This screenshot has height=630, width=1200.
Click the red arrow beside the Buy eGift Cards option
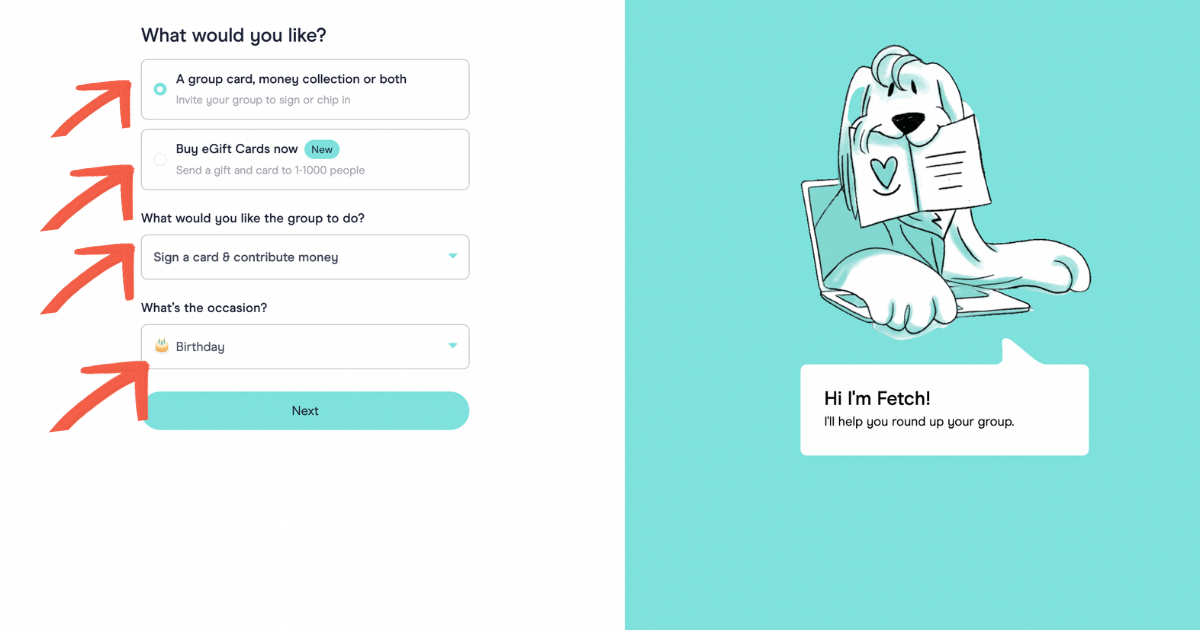point(95,190)
